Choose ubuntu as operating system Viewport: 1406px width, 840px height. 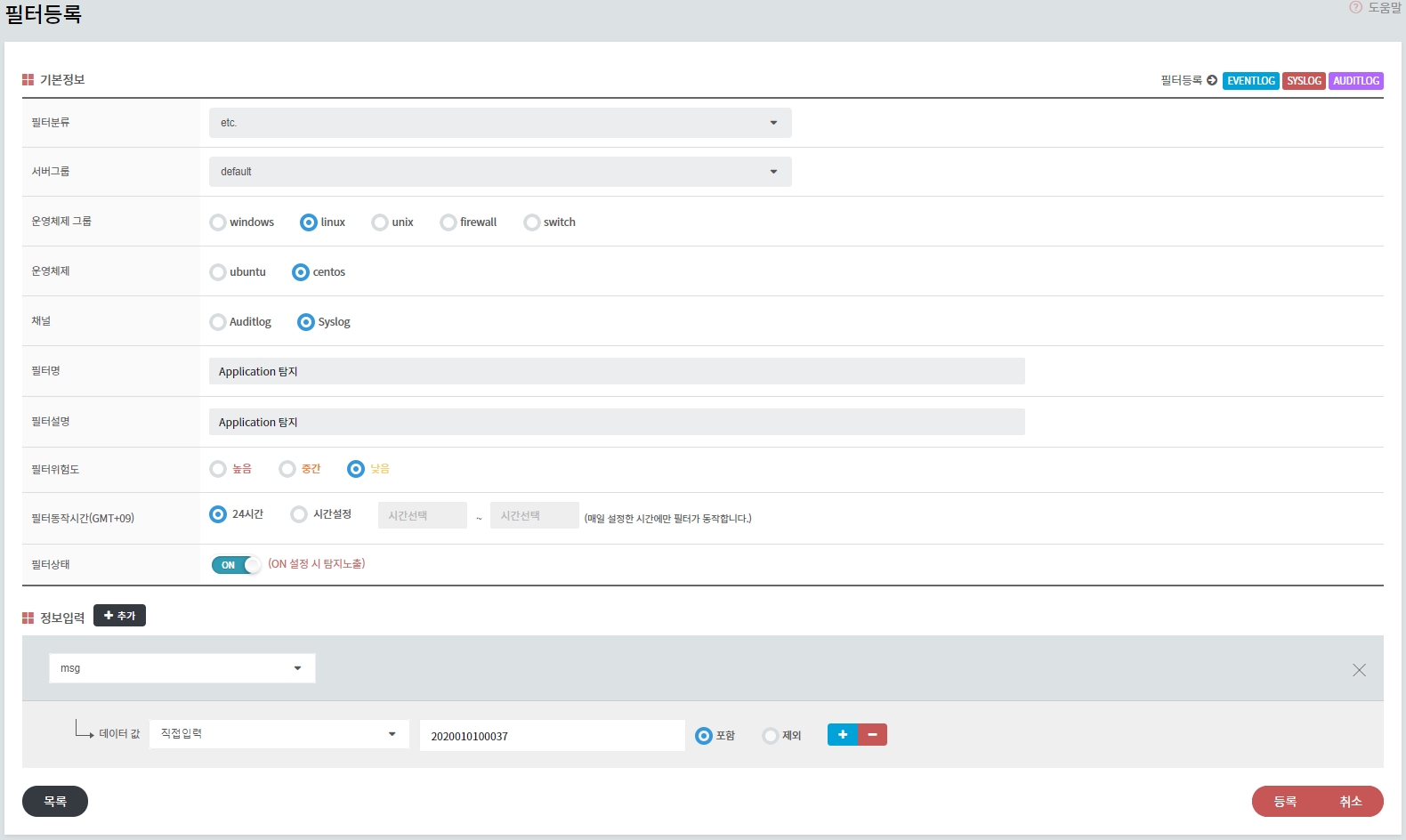coord(218,272)
